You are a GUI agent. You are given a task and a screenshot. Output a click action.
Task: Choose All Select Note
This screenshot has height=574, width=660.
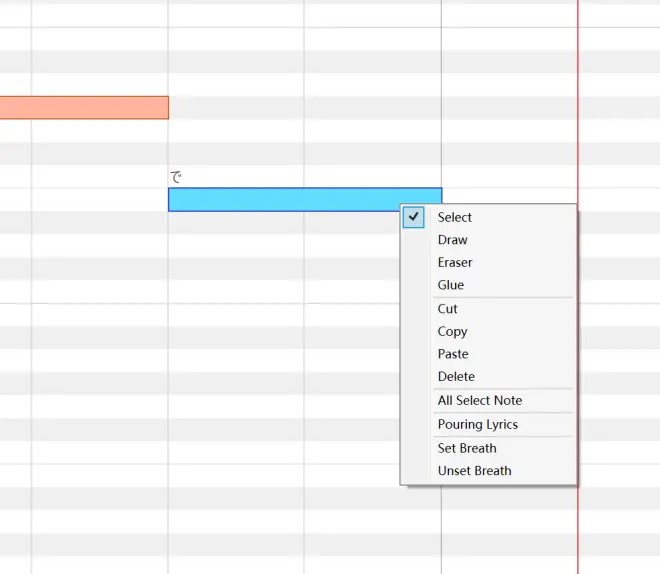(488, 401)
